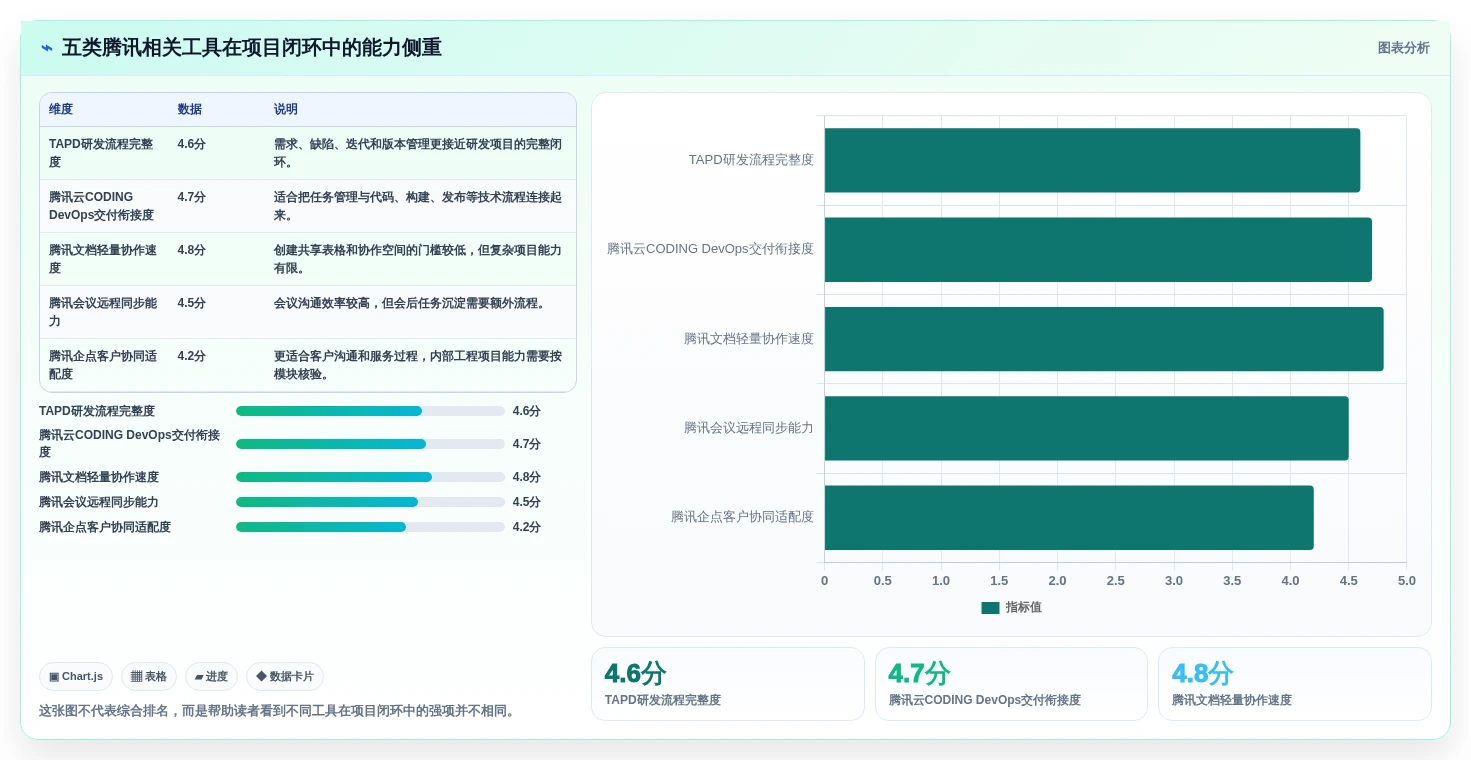Click the 图表分析 label
Screen dimensions: 1471x760
point(1403,48)
